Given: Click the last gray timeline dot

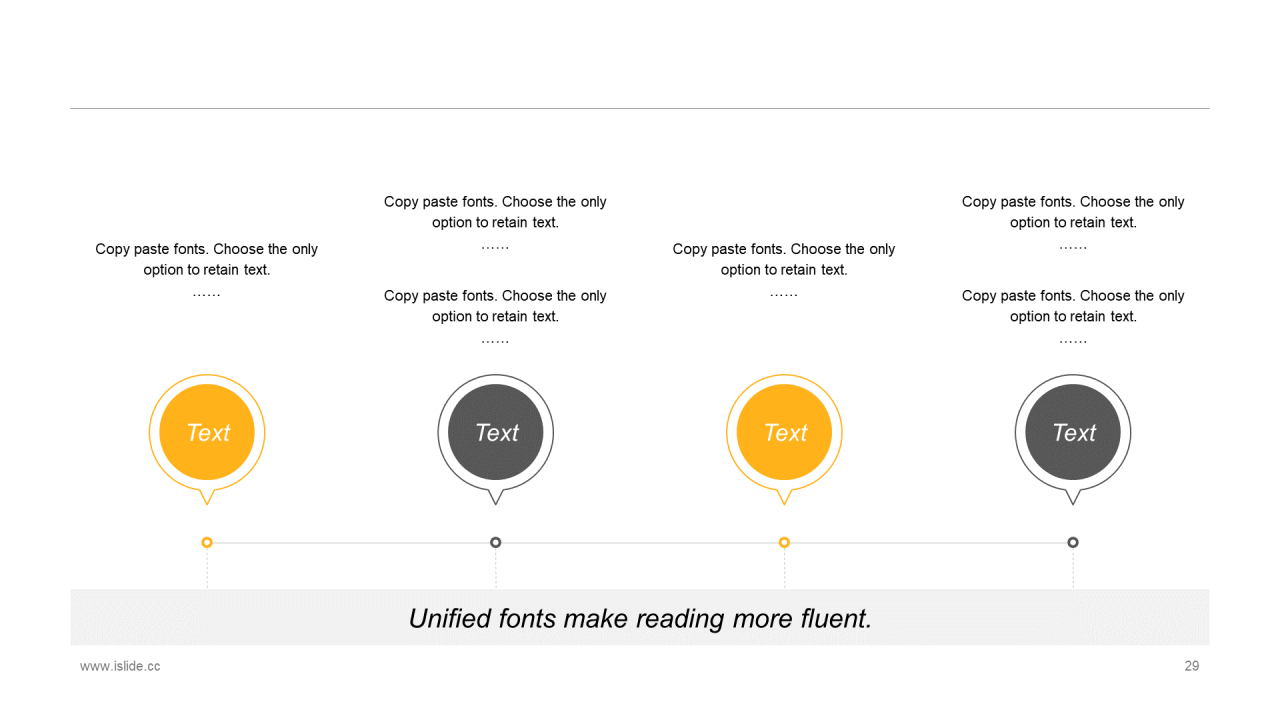Looking at the screenshot, I should (x=1073, y=542).
